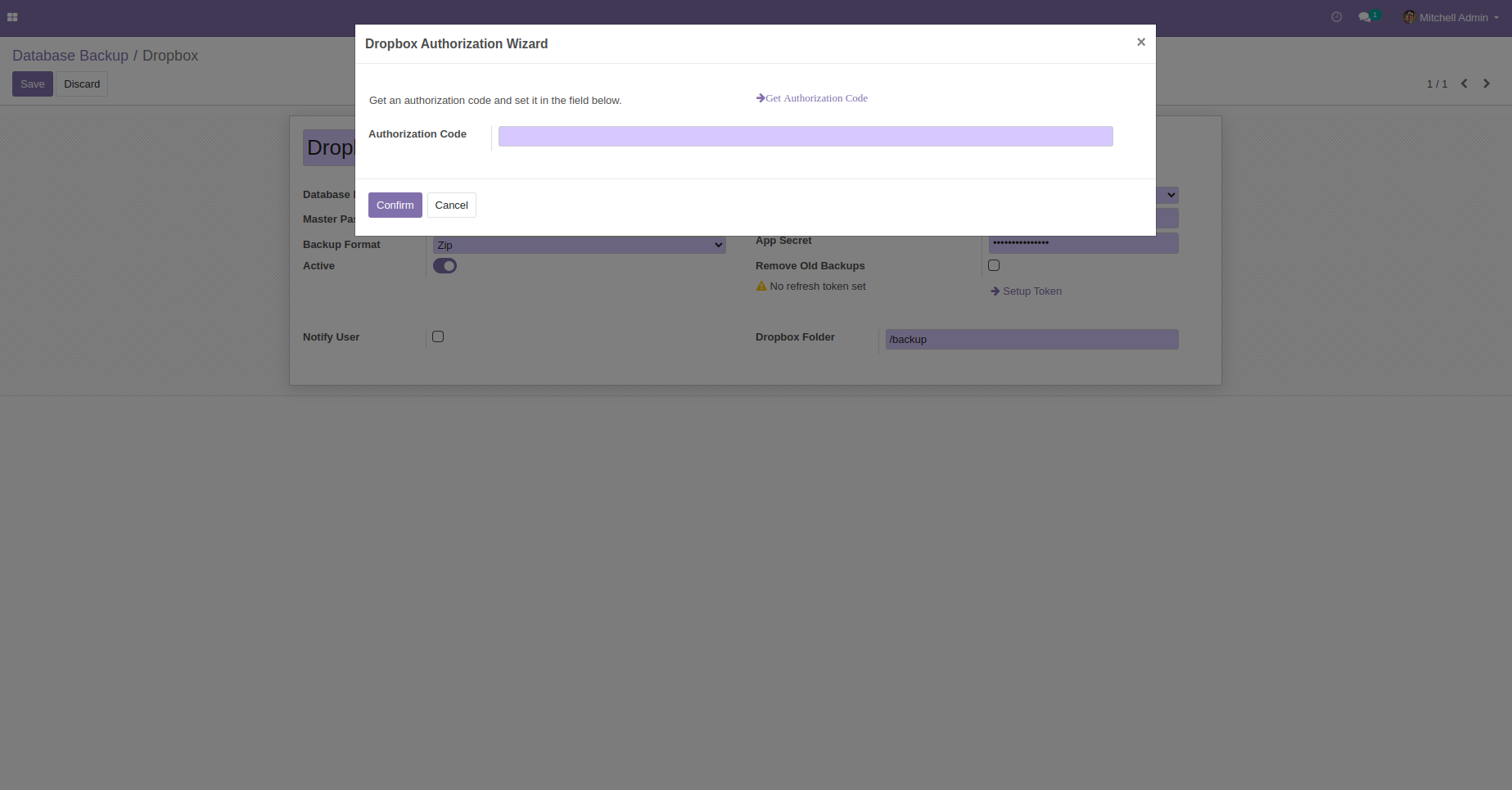Click Mitchell Admin avatar picture
This screenshot has height=790, width=1512.
[1410, 17]
